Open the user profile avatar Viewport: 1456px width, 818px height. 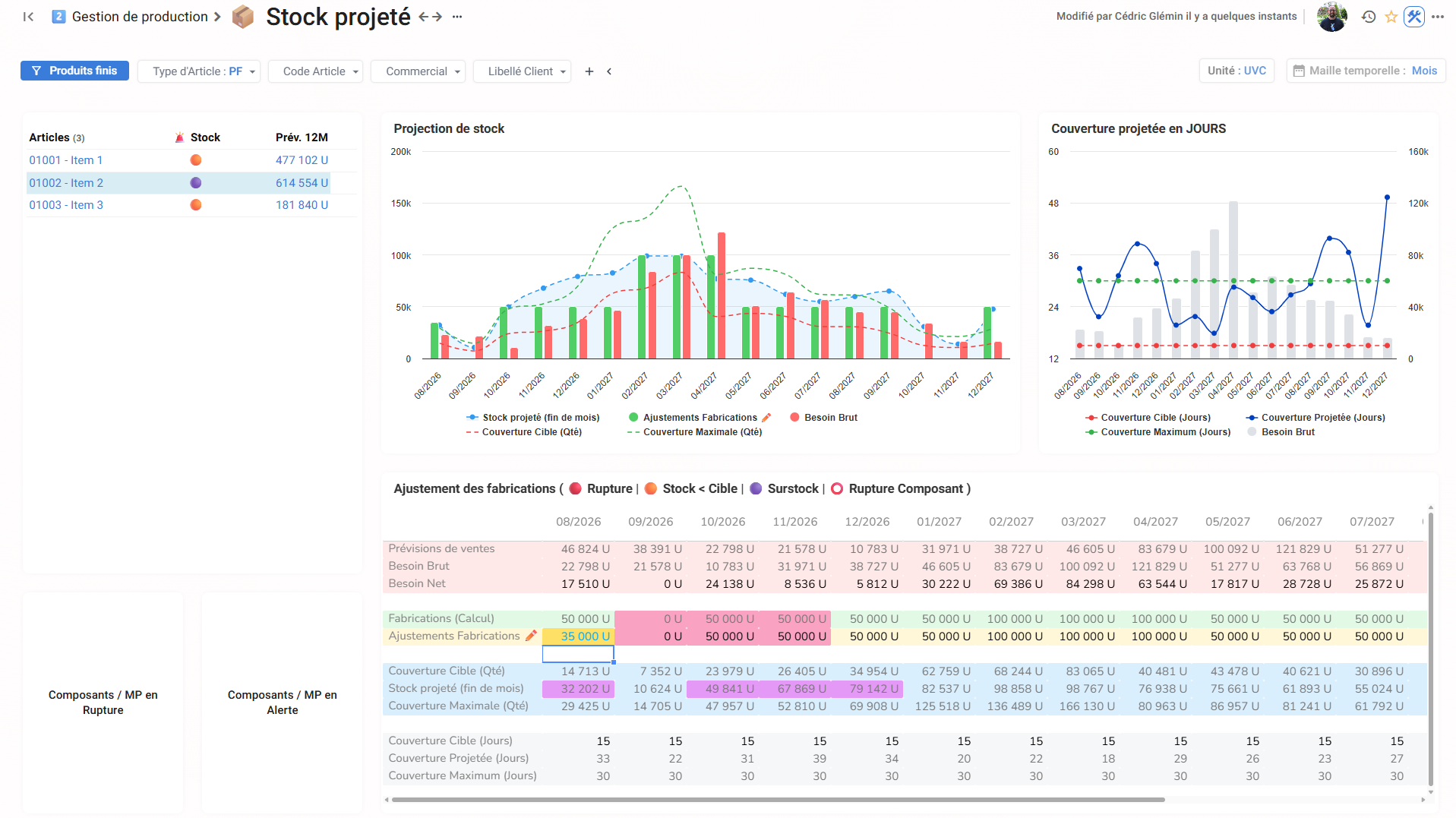1331,17
